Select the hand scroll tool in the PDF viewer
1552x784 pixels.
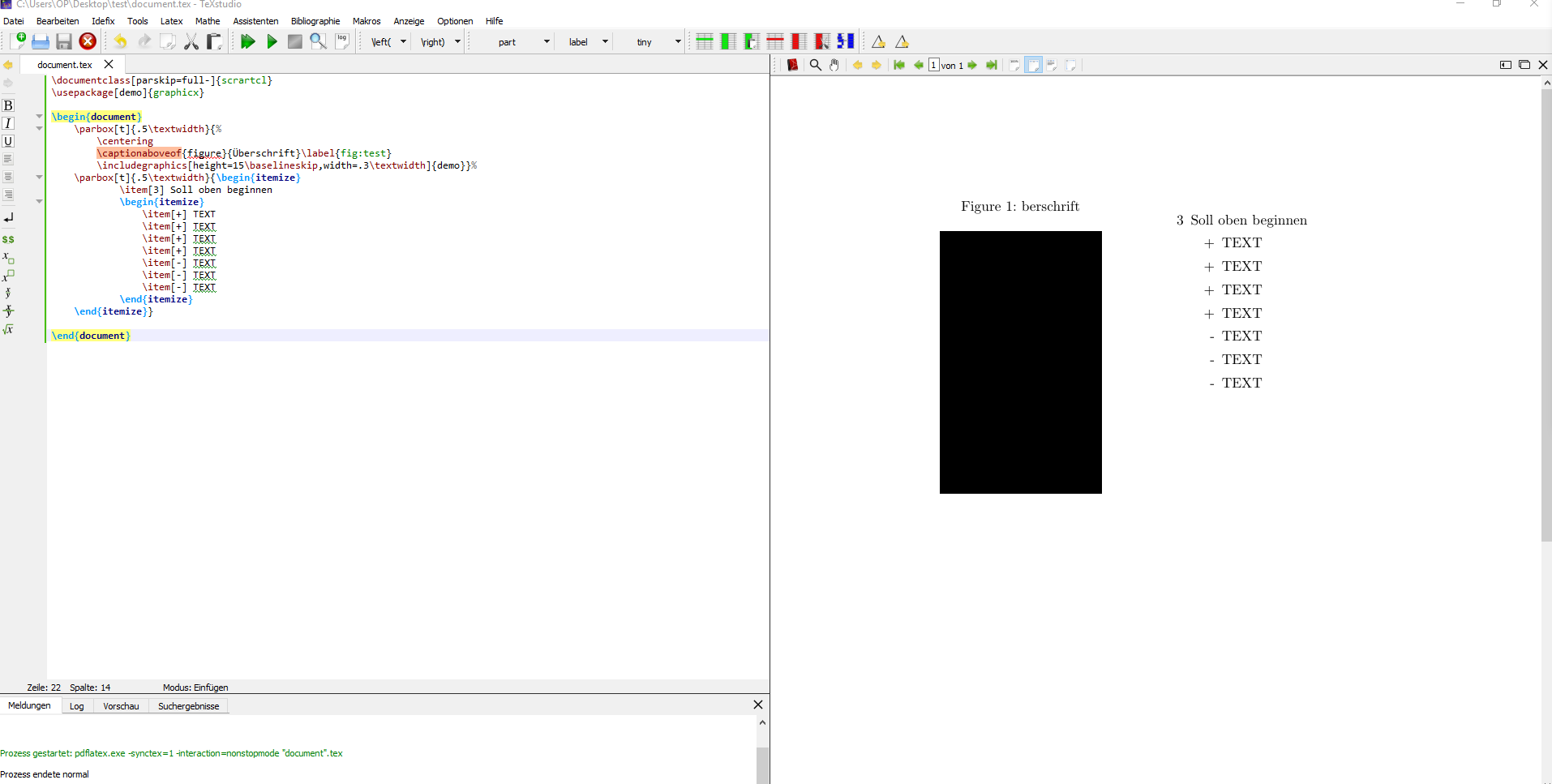[x=834, y=65]
